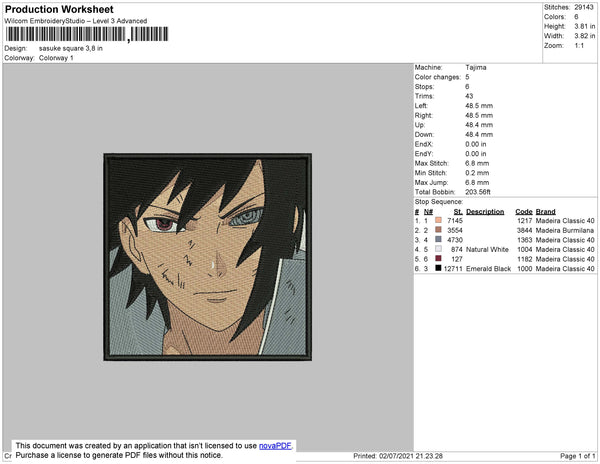Click the 'St.' column header
This screenshot has width=600, height=464.
click(x=458, y=212)
